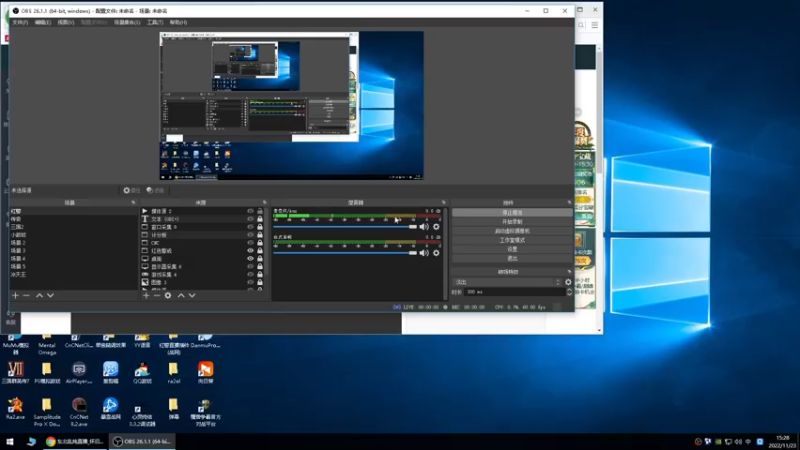Pop out the Scene Transitions dock
The image size is (800, 450).
coord(569,272)
